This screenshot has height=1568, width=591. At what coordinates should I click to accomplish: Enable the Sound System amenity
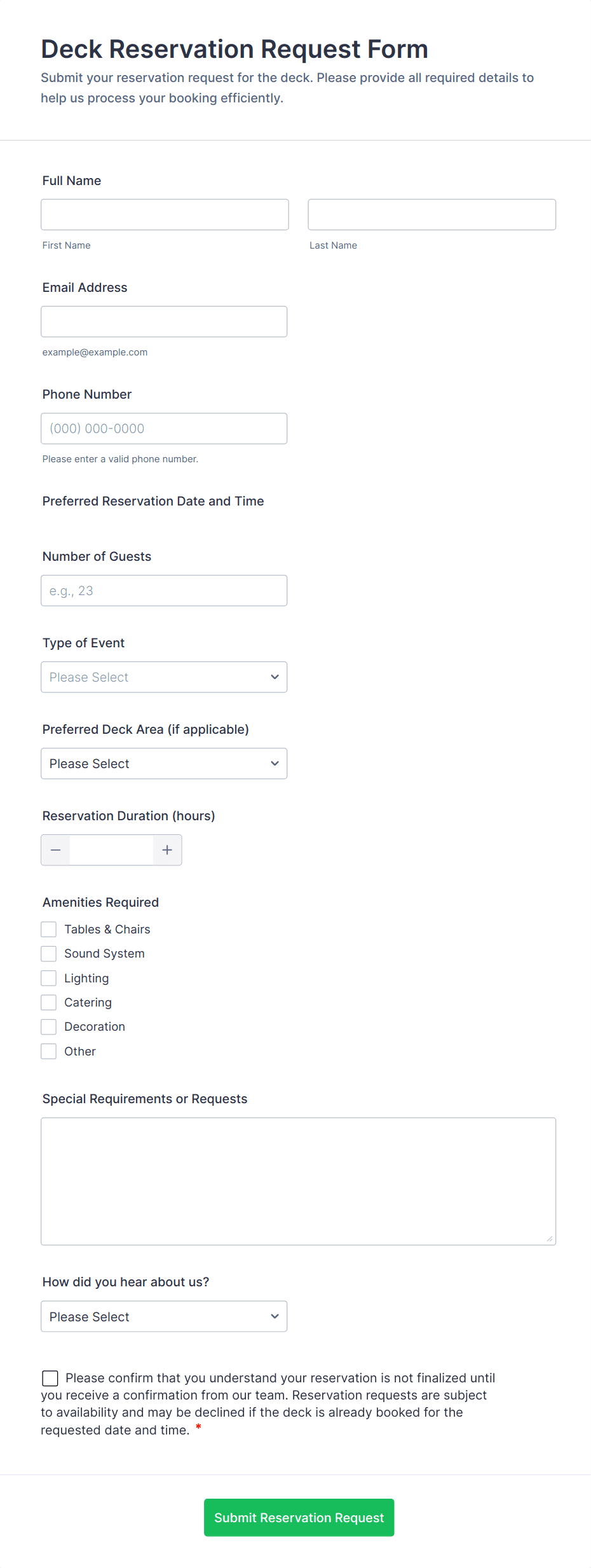point(49,954)
